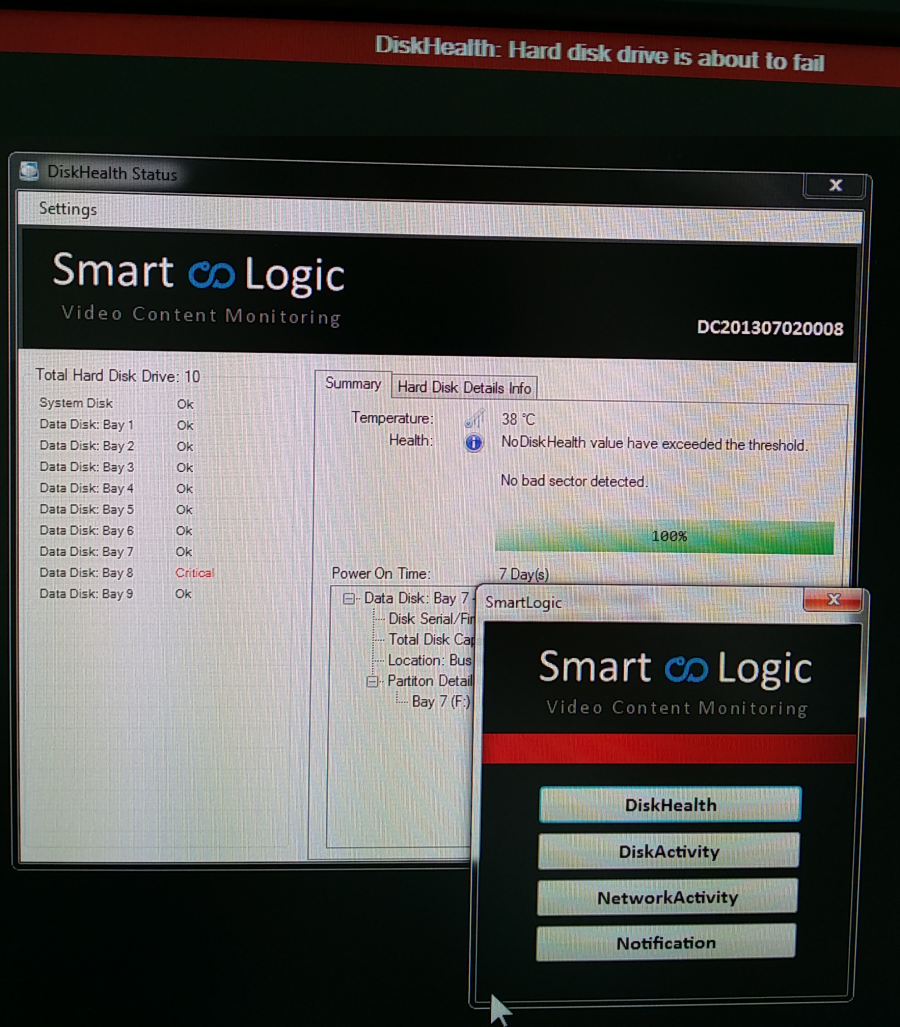This screenshot has height=1027, width=900.
Task: Select Bay 7 (F:) partition item
Action: [x=440, y=702]
